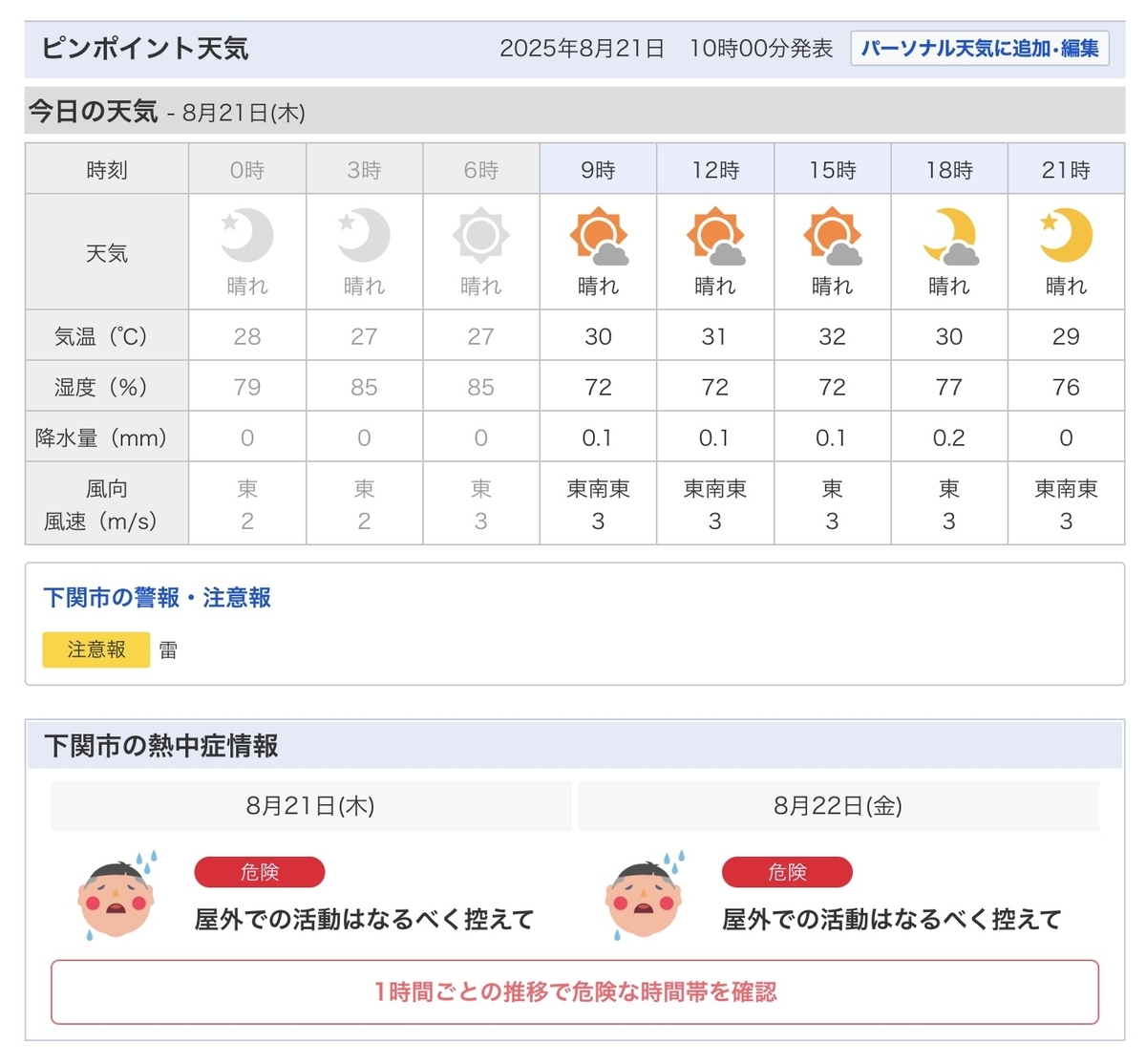1146x1064 pixels.
Task: Click 屋外での活動はなるべく控えて under 8月21日
Action: click(364, 919)
